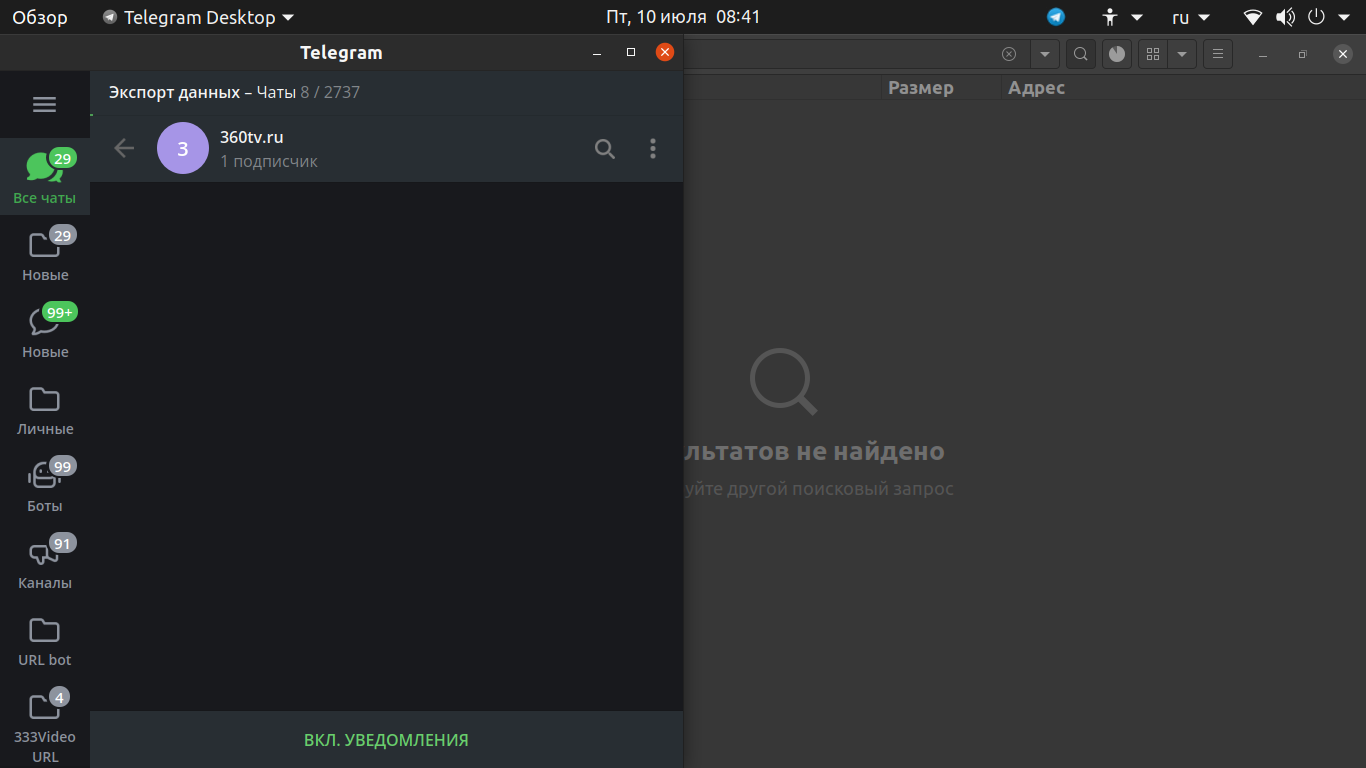This screenshot has width=1366, height=768.
Task: Open the clock and calendar panel
Action: pos(683,17)
